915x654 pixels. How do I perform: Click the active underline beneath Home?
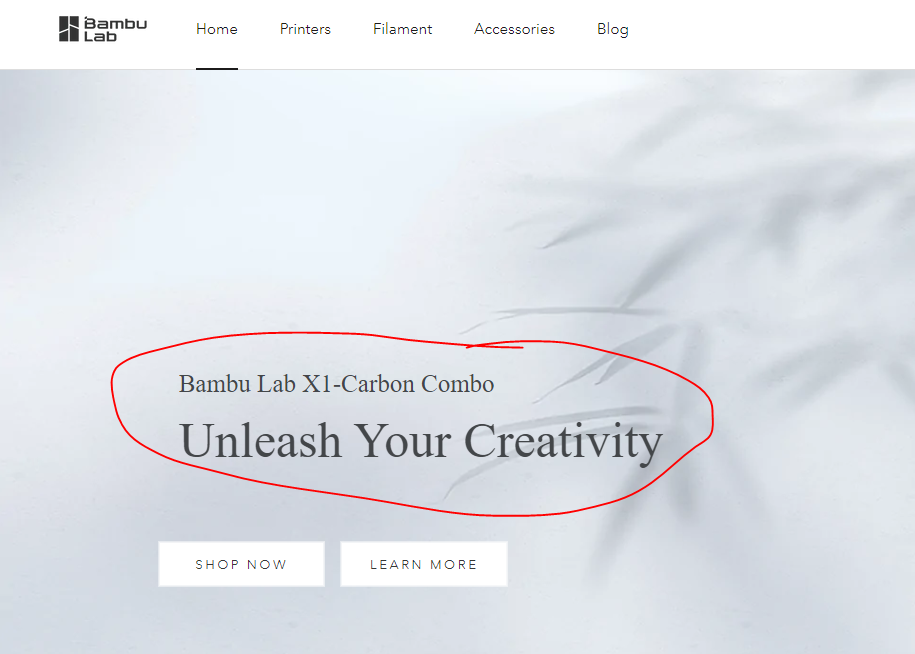216,68
